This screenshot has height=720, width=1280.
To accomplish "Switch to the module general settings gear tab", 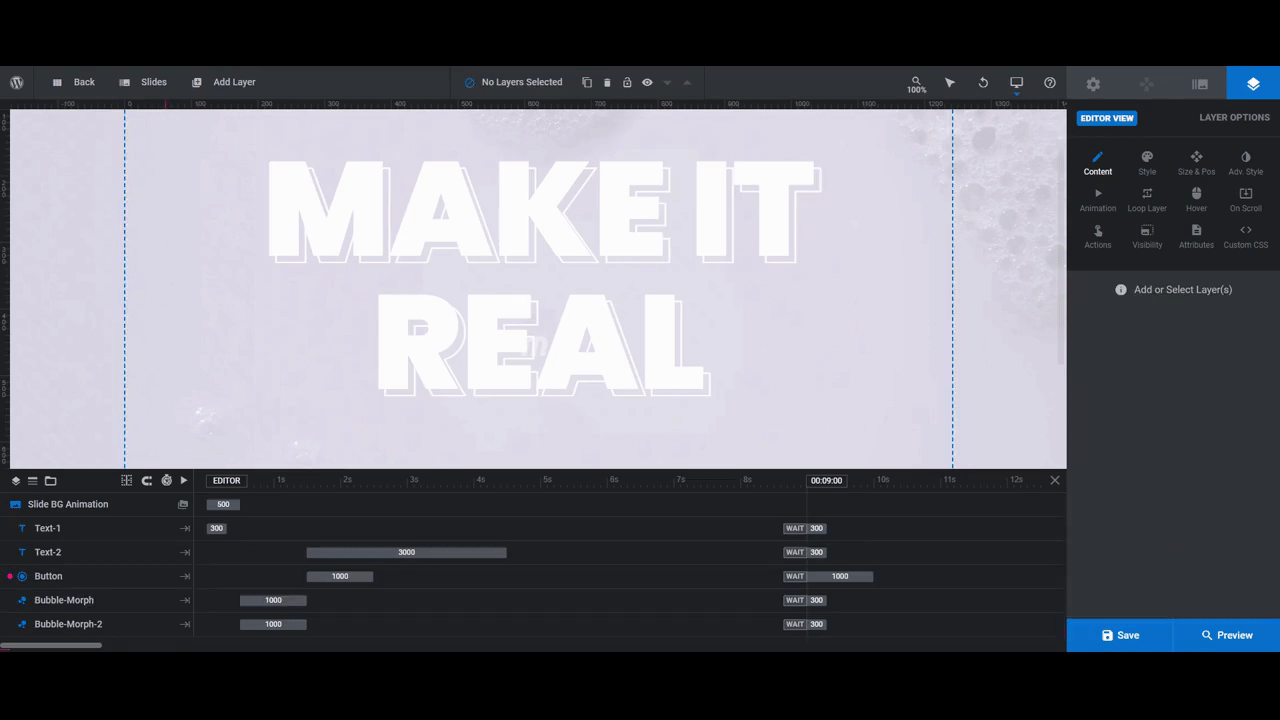I will point(1093,84).
